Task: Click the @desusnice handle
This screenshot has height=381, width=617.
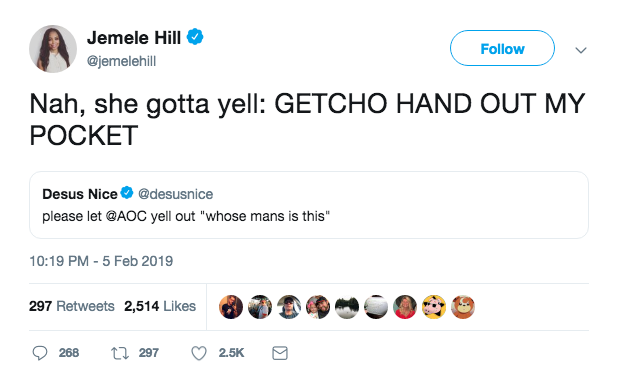Action: click(x=175, y=194)
